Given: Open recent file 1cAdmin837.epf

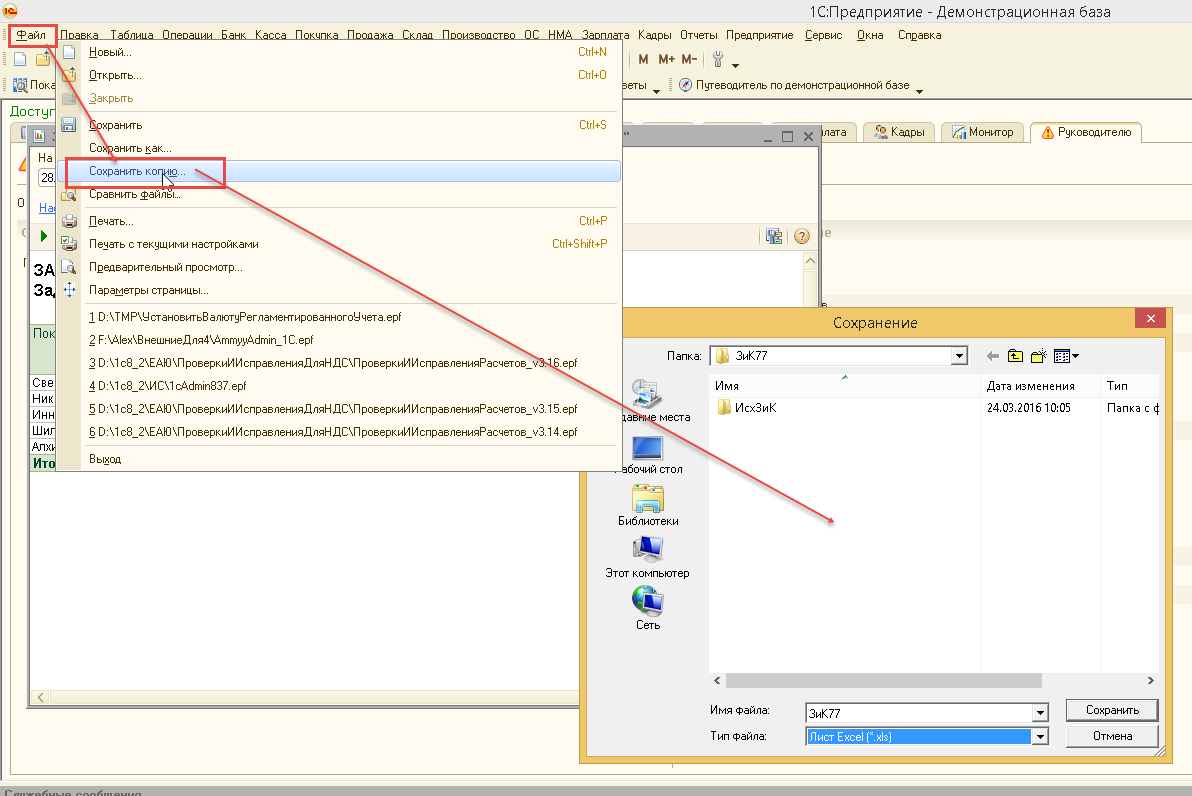Looking at the screenshot, I should click(x=339, y=385).
